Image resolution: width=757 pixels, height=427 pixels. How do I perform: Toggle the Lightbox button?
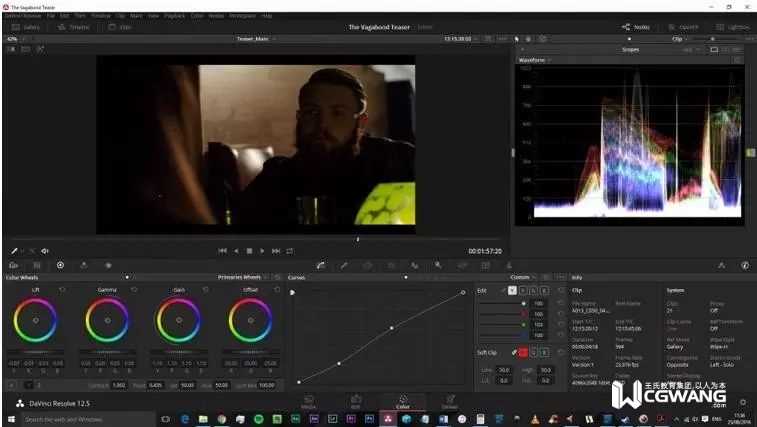click(733, 27)
